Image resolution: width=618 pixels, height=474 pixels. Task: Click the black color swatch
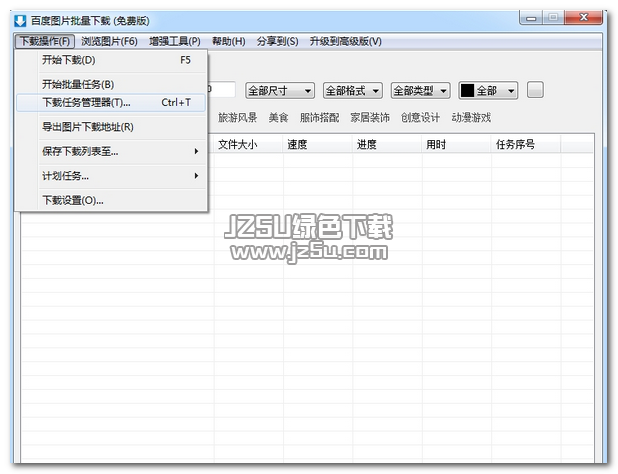[467, 91]
